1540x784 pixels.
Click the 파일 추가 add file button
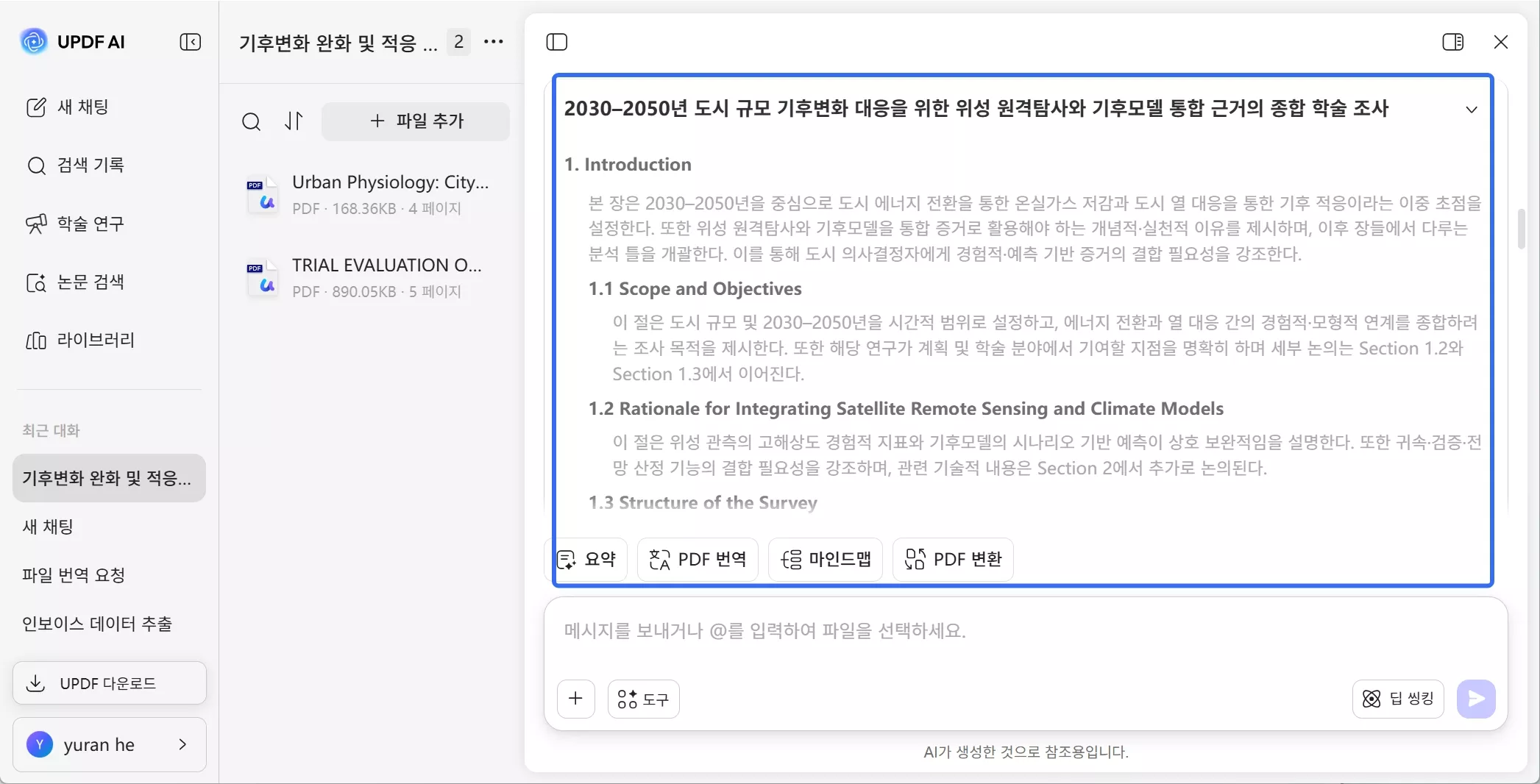click(416, 121)
